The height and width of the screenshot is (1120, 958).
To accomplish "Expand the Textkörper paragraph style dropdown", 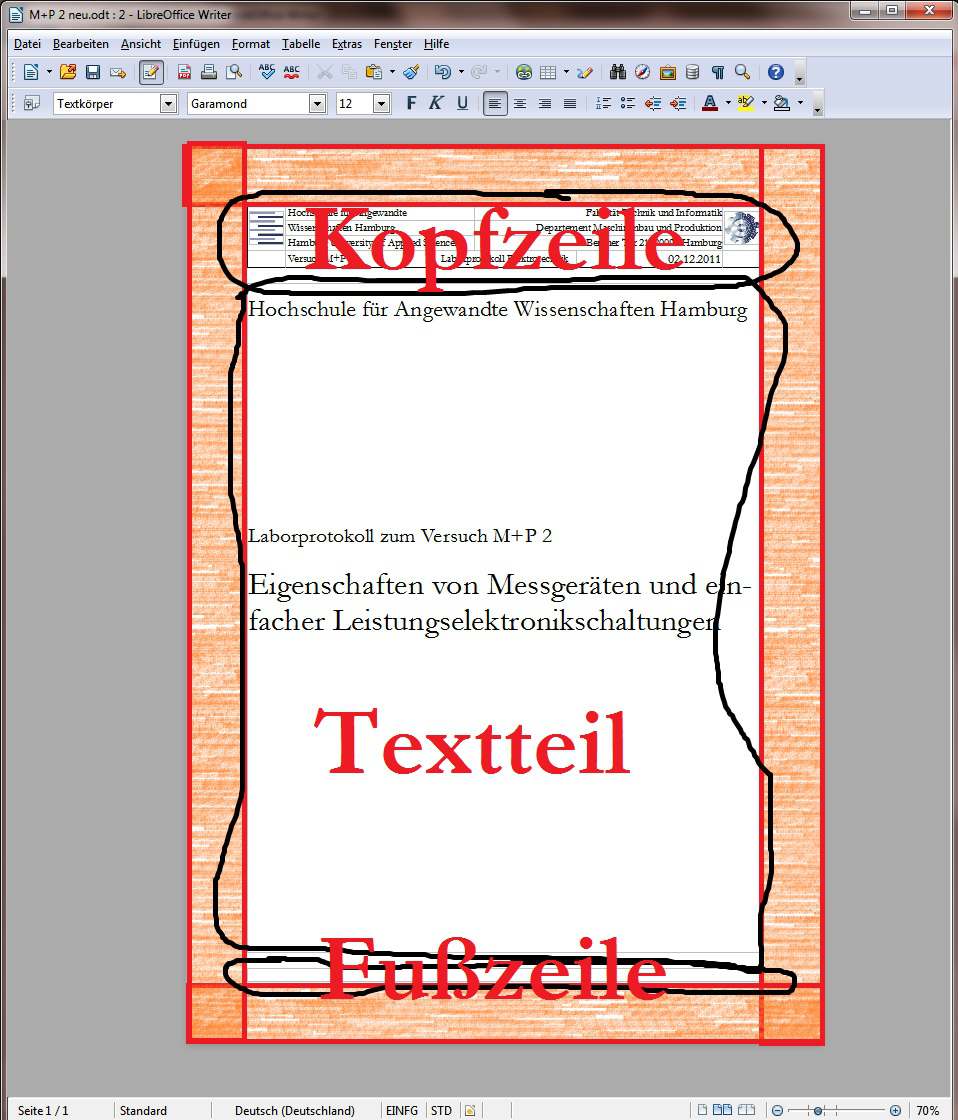I will [x=168, y=103].
